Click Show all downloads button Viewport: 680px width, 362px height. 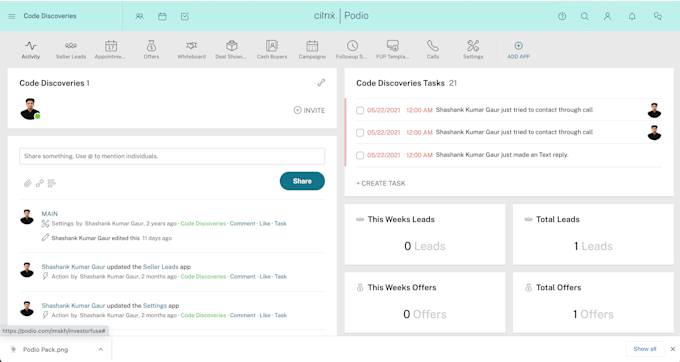[645, 349]
